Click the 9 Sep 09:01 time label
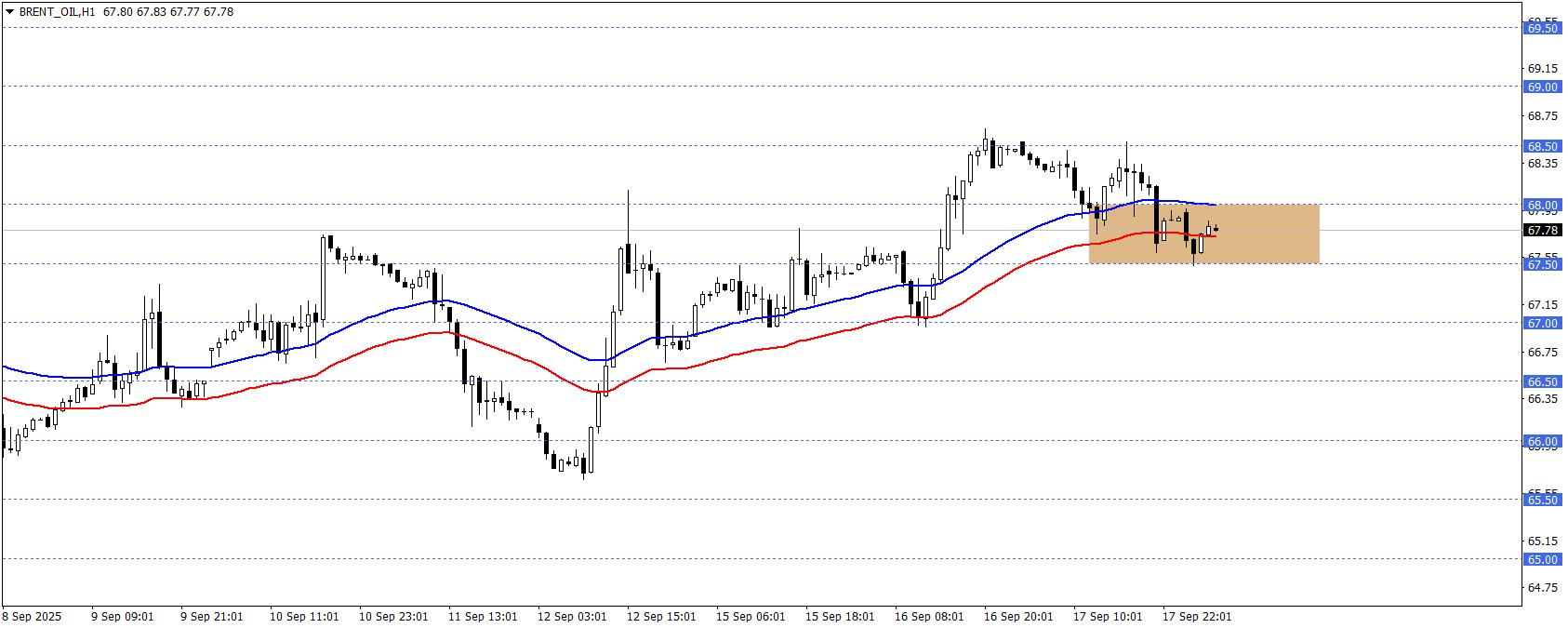 pyautogui.click(x=123, y=616)
